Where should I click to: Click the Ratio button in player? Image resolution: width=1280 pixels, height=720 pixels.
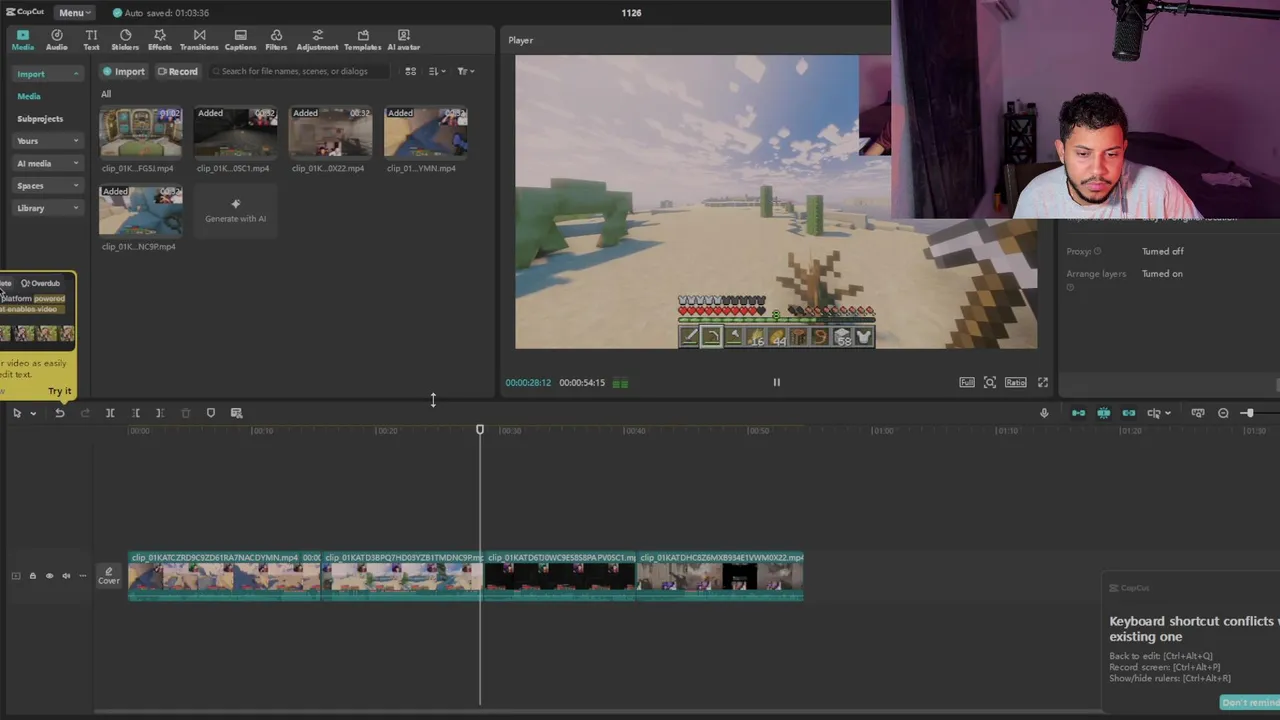click(x=1015, y=382)
